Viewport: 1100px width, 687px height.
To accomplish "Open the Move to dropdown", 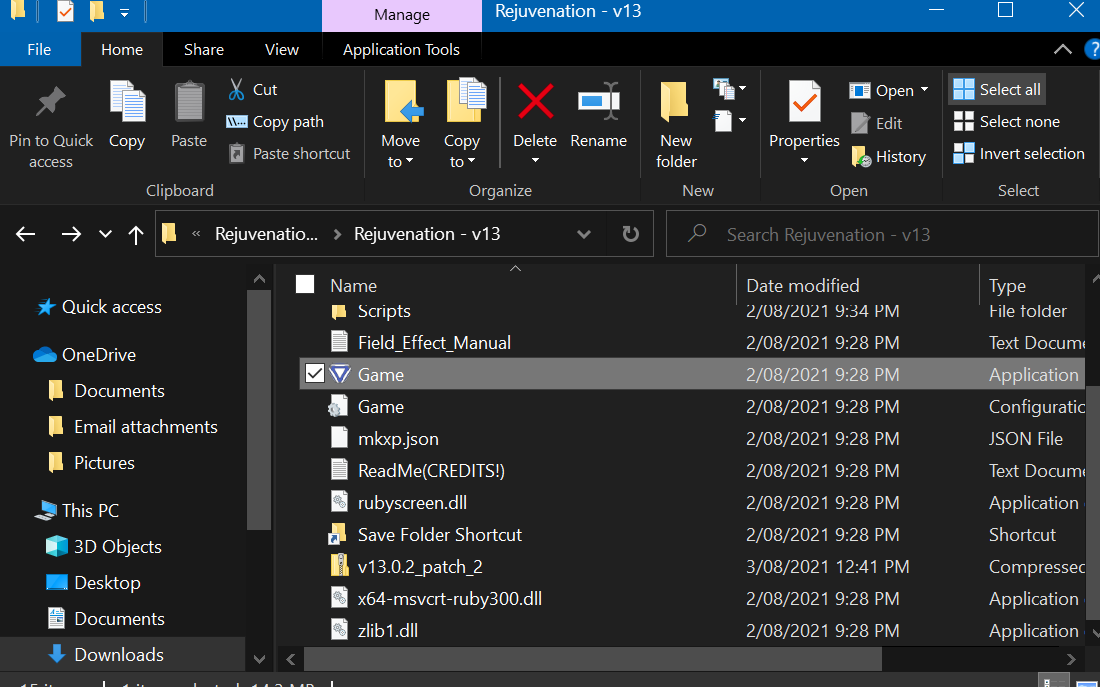I will pos(401,160).
